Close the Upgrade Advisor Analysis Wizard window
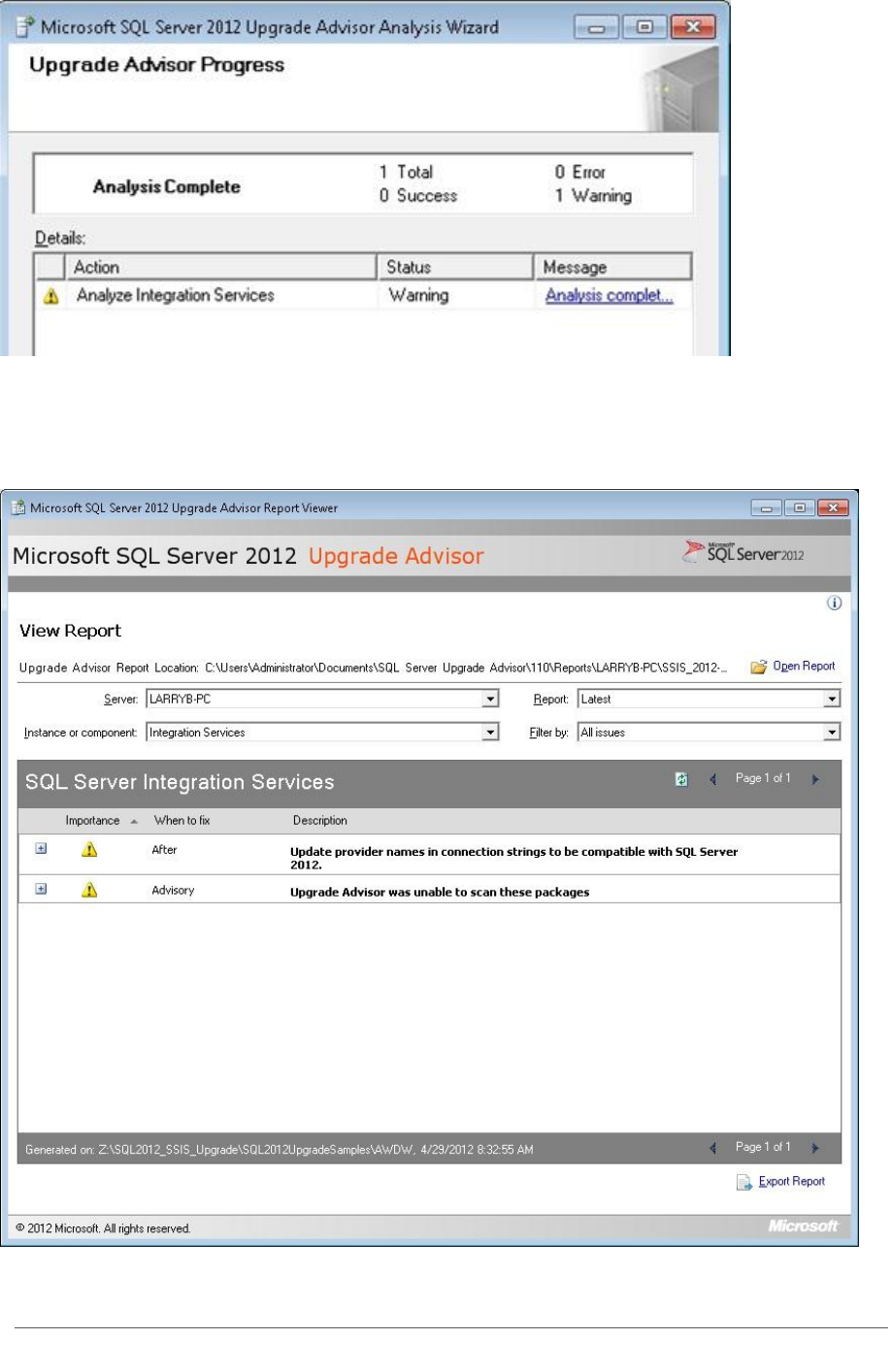Screen dimensions: 892x1372 point(693,27)
